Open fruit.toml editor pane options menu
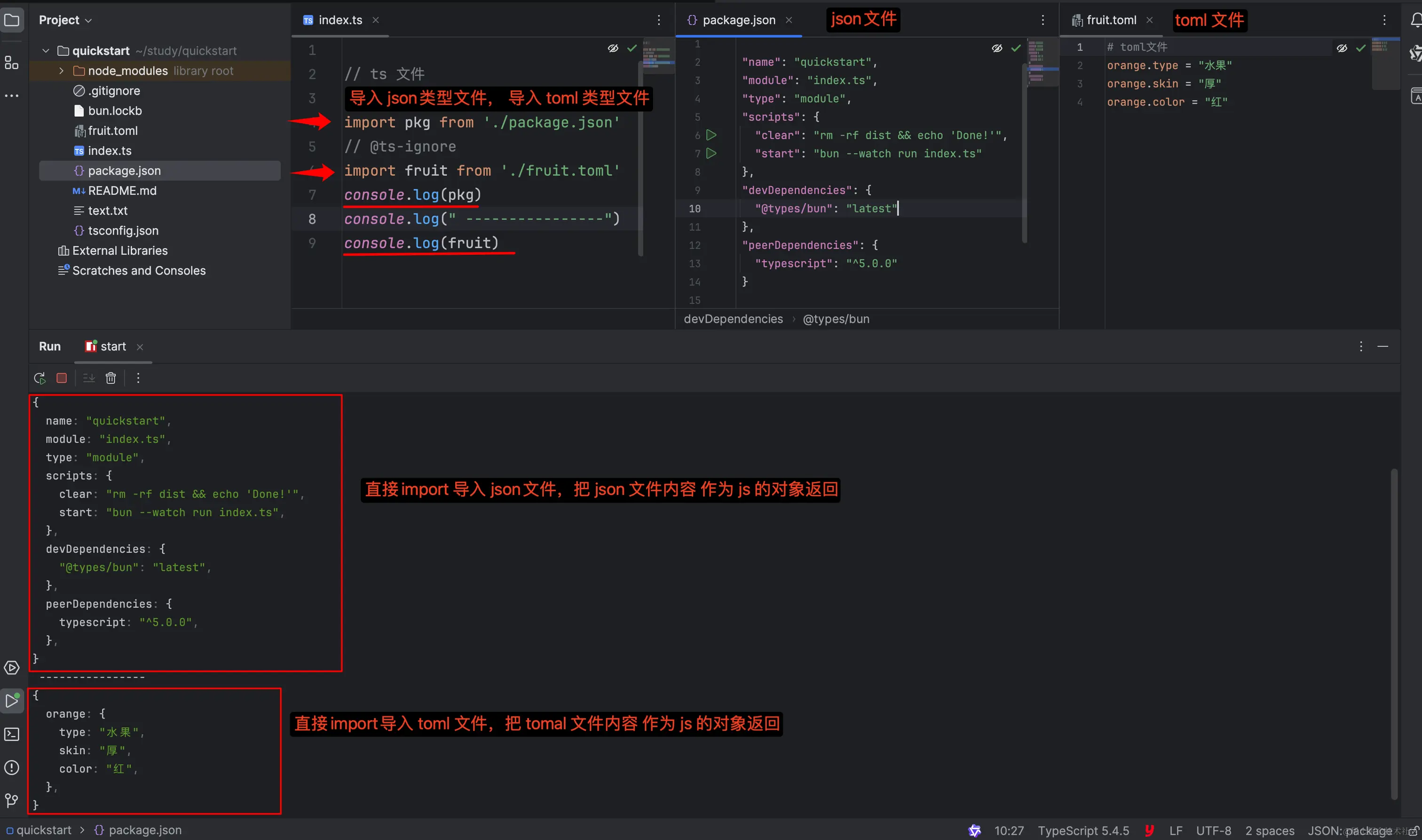1422x840 pixels. [x=1385, y=20]
